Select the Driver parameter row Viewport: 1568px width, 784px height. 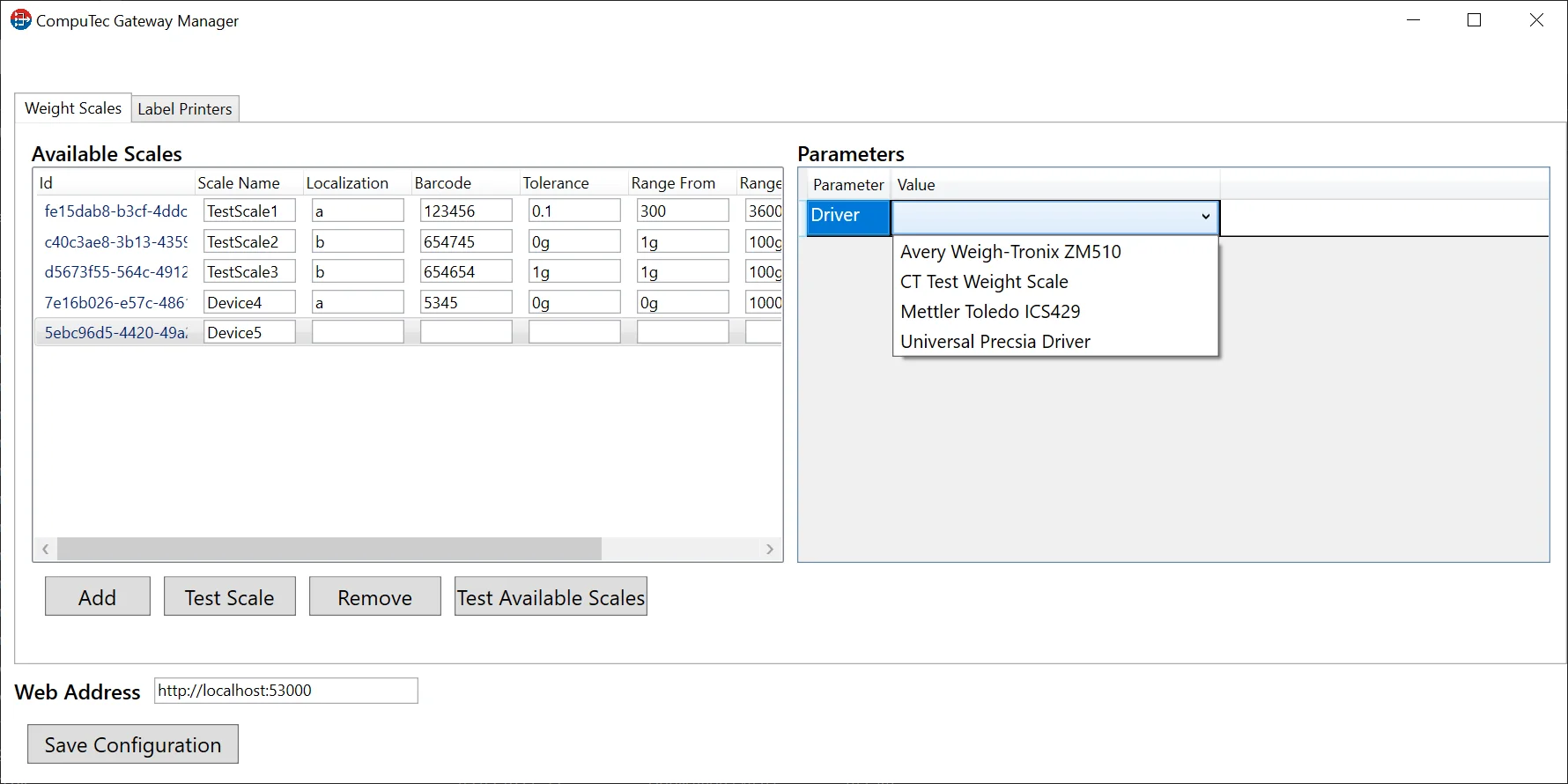pos(847,216)
